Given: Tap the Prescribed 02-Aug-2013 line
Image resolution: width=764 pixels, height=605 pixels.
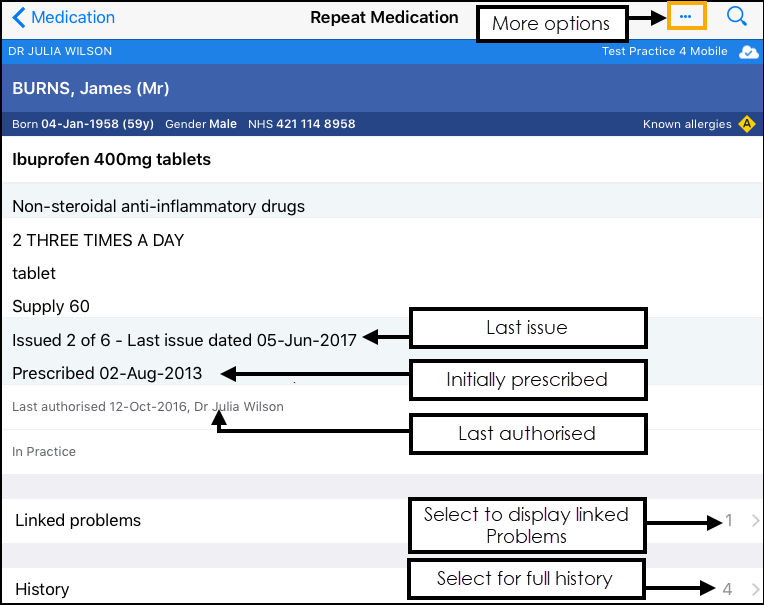Looking at the screenshot, I should tap(107, 373).
